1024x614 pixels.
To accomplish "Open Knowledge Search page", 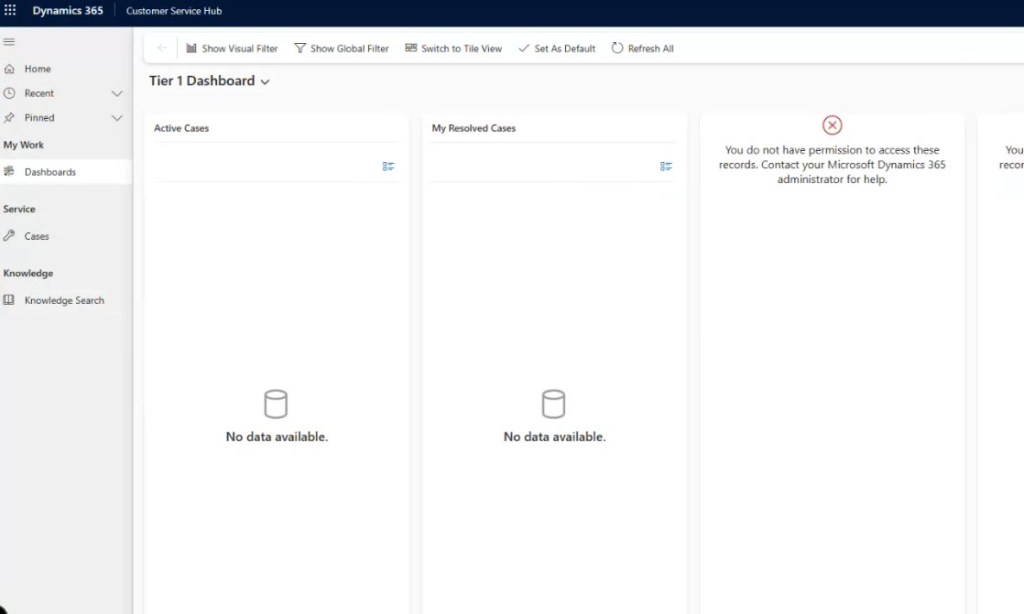I will point(64,301).
